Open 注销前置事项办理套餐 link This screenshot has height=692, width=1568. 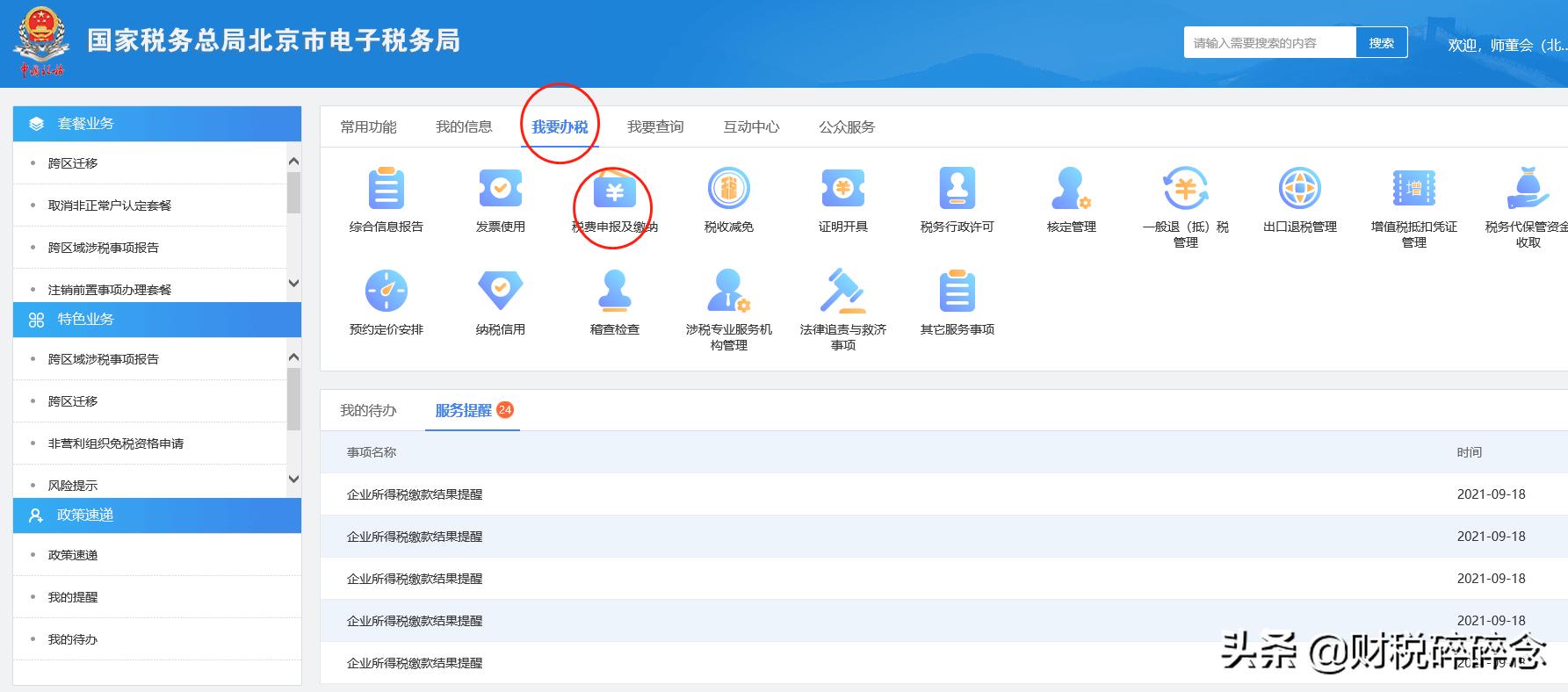110,290
